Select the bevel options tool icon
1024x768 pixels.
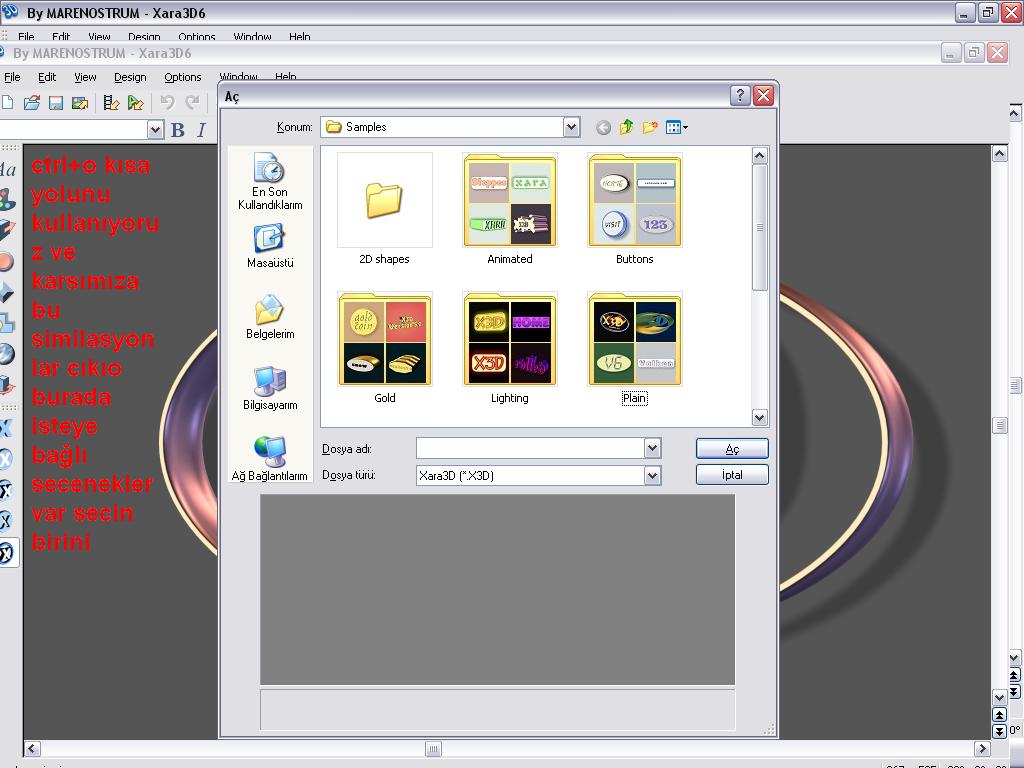pyautogui.click(x=7, y=292)
